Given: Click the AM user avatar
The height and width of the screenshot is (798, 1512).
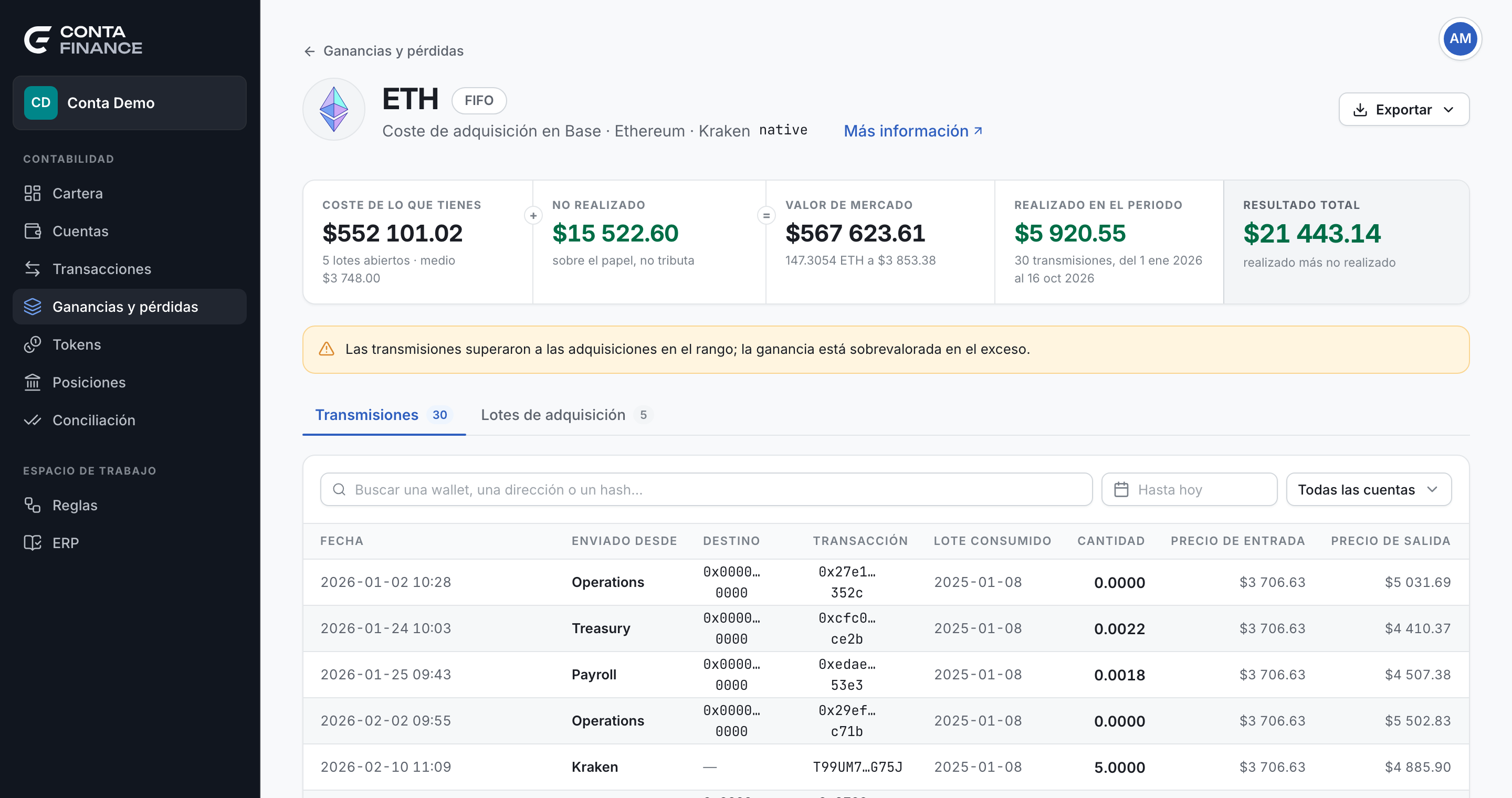Looking at the screenshot, I should click(1459, 39).
